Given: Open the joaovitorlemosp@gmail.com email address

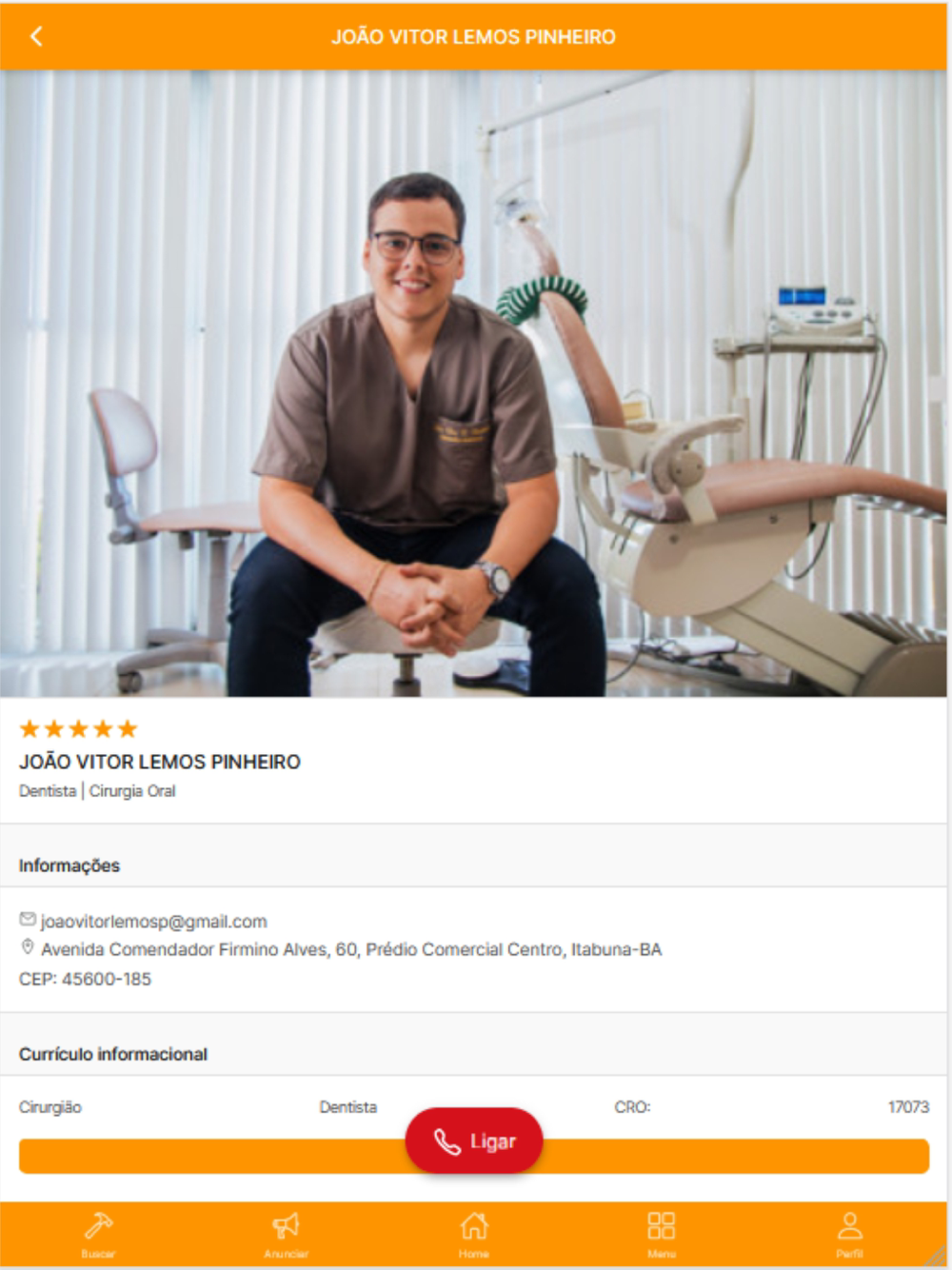Looking at the screenshot, I should point(153,922).
